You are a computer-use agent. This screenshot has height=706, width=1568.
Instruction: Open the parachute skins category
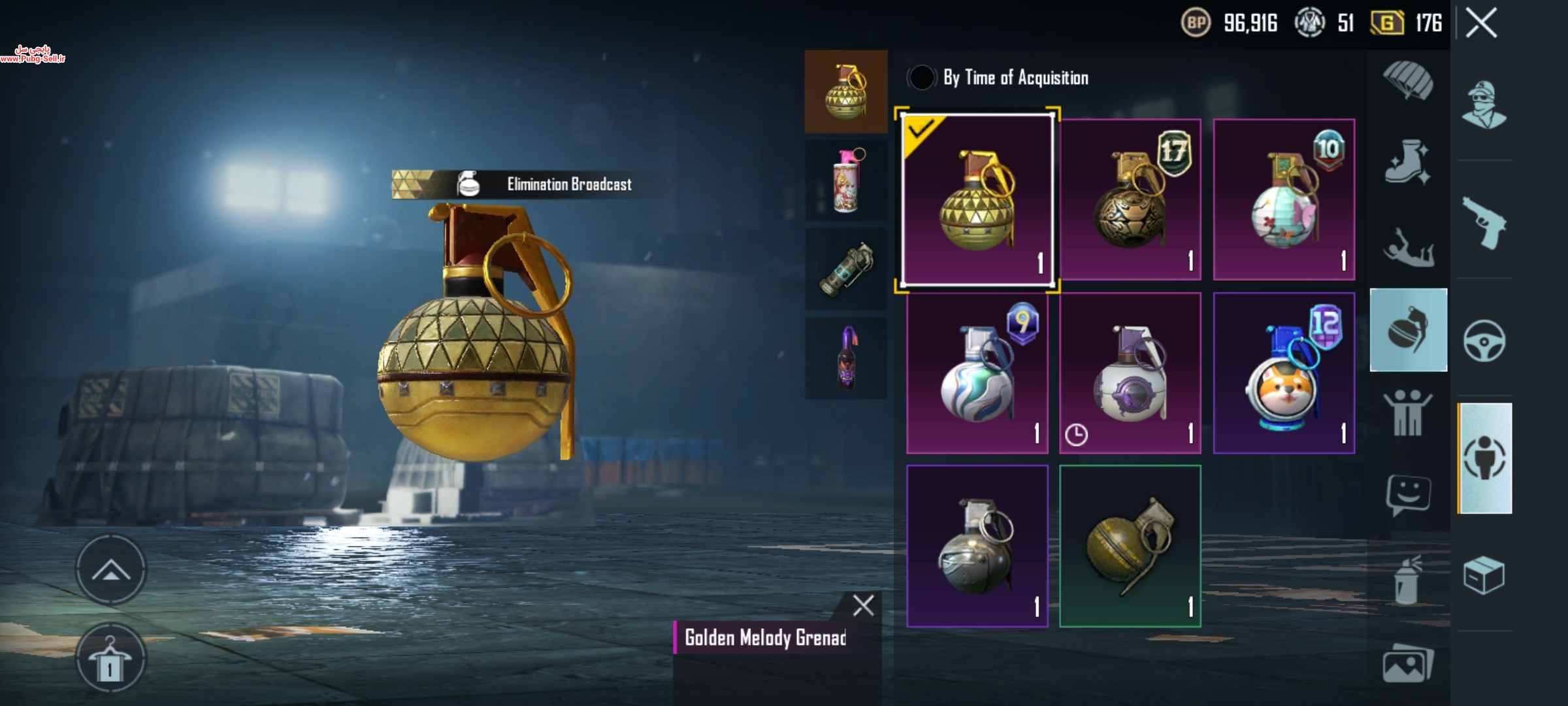[1408, 81]
